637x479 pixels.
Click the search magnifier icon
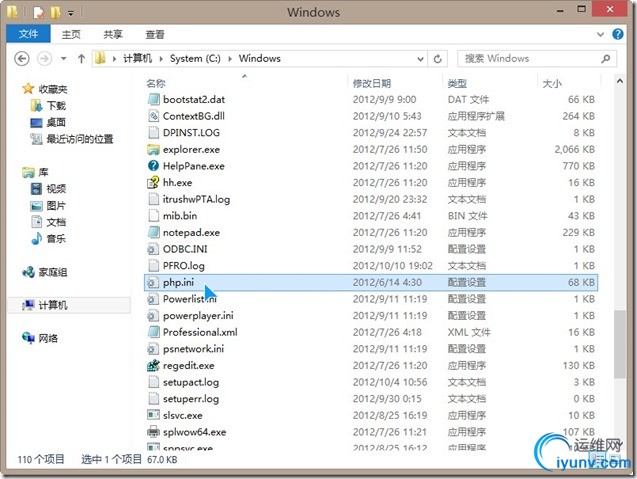606,59
